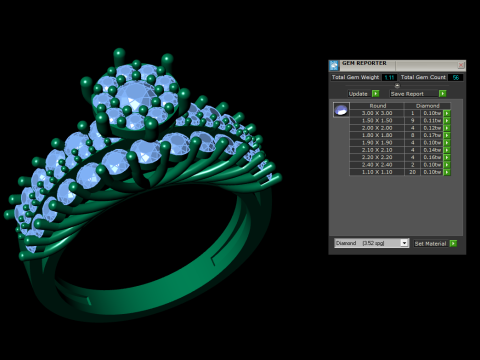
Task: Click the green arrow next to Save Report
Action: pyautogui.click(x=443, y=94)
